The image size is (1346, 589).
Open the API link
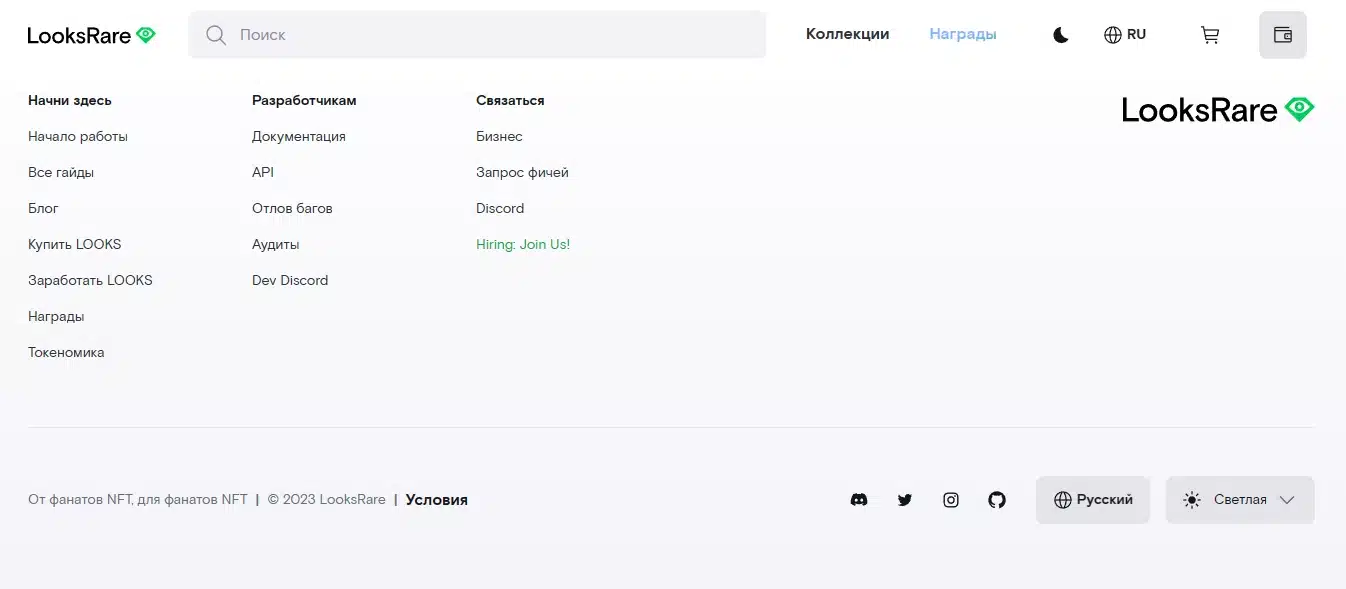pyautogui.click(x=263, y=173)
